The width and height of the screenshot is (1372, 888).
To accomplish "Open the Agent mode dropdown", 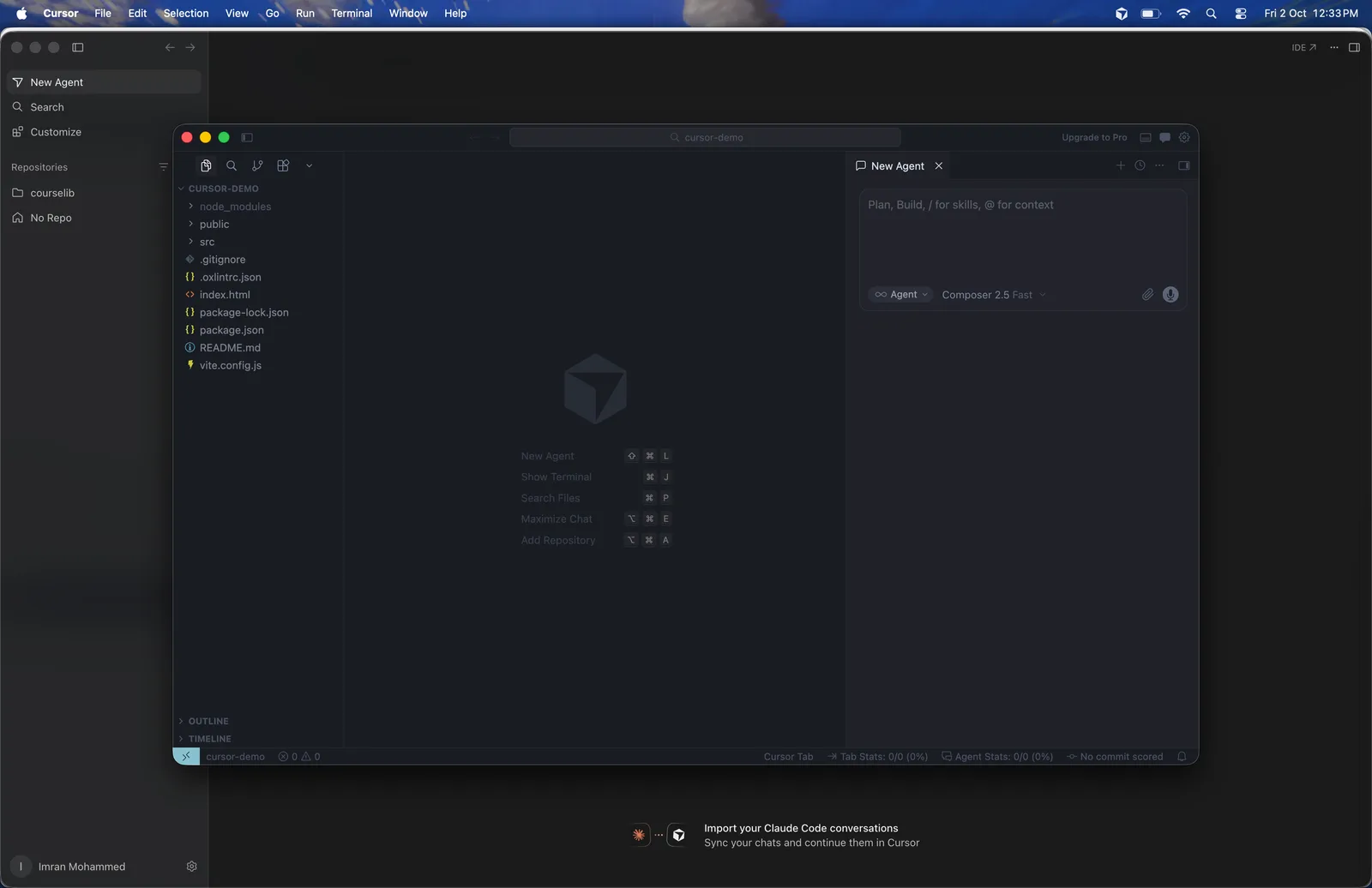I will pos(900,294).
